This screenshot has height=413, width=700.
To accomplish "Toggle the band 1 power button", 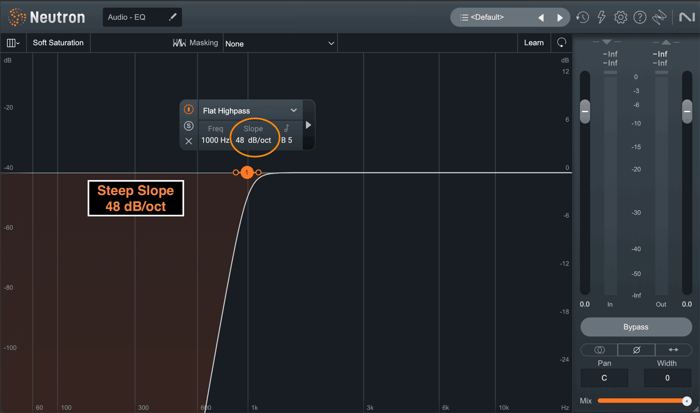I will (189, 109).
